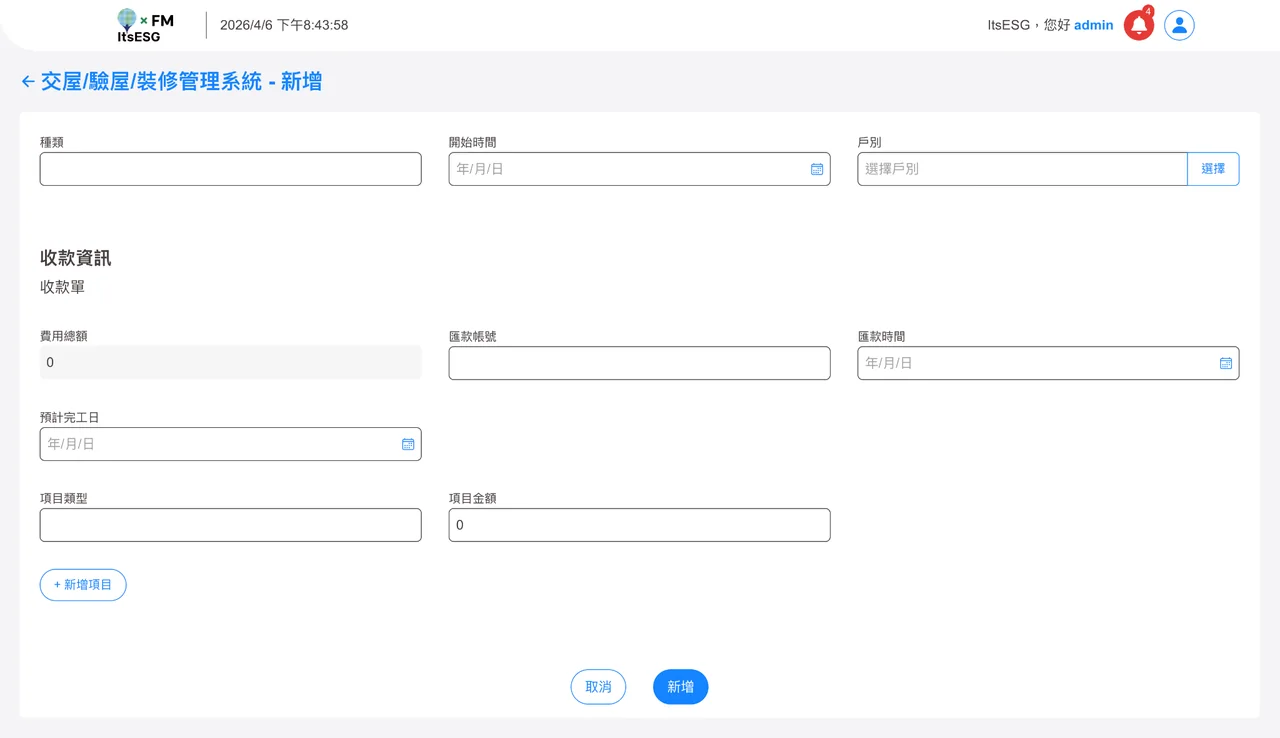Focus the 匯款時間 date field

click(x=1048, y=363)
